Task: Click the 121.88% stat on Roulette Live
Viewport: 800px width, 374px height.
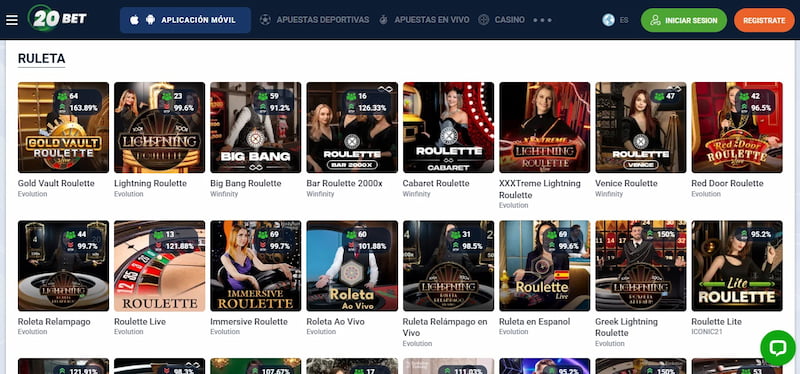Action: coord(180,246)
